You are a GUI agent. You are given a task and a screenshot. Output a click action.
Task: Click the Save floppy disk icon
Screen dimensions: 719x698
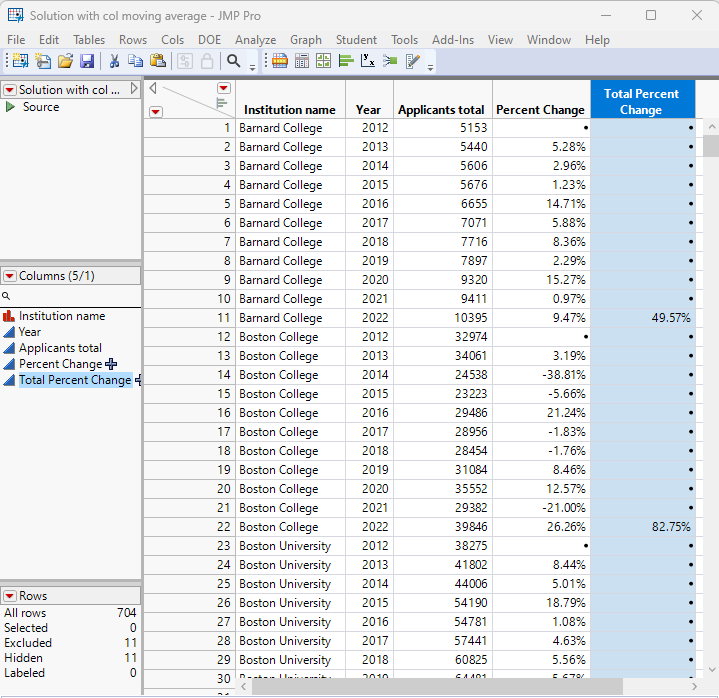(x=87, y=61)
